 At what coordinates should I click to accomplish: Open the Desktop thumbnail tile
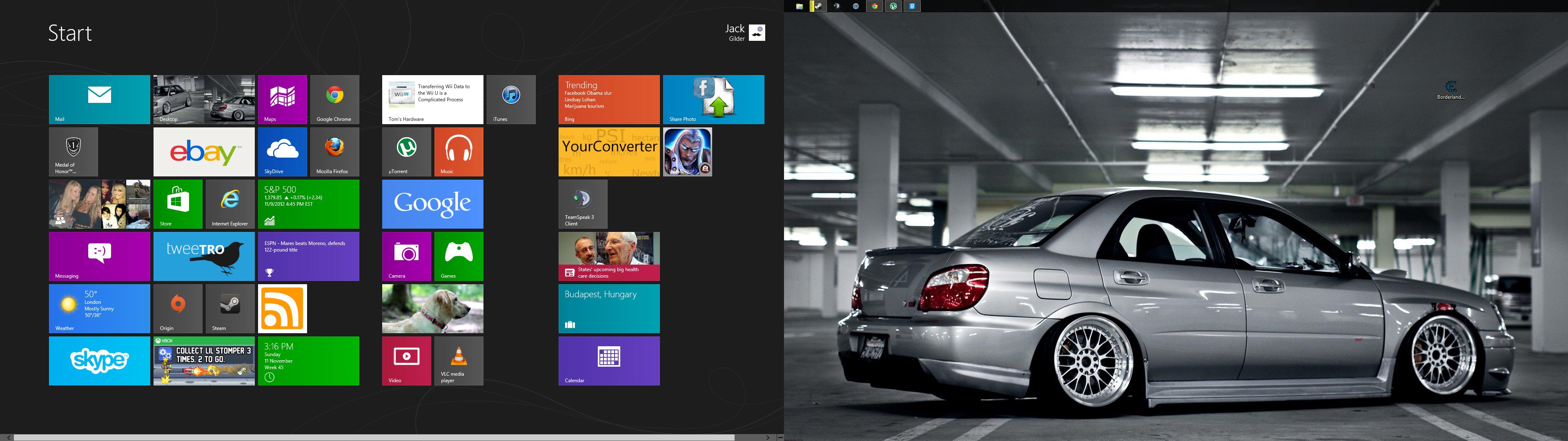pyautogui.click(x=204, y=99)
